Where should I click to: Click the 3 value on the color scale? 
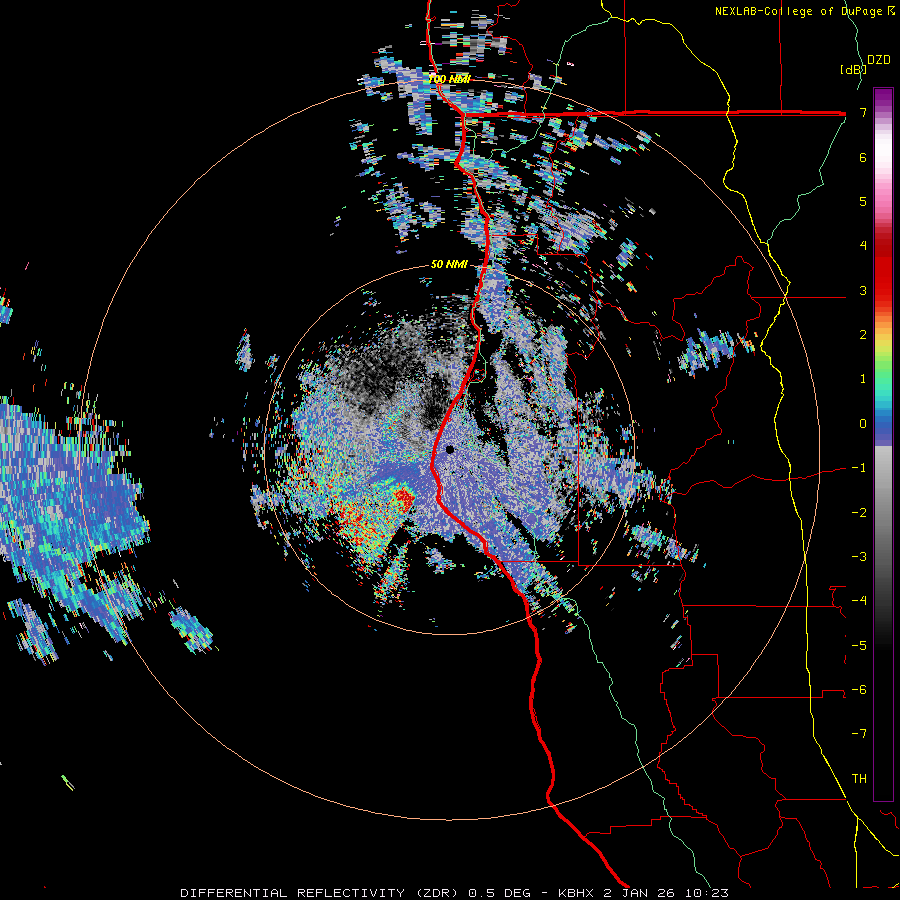(x=863, y=290)
